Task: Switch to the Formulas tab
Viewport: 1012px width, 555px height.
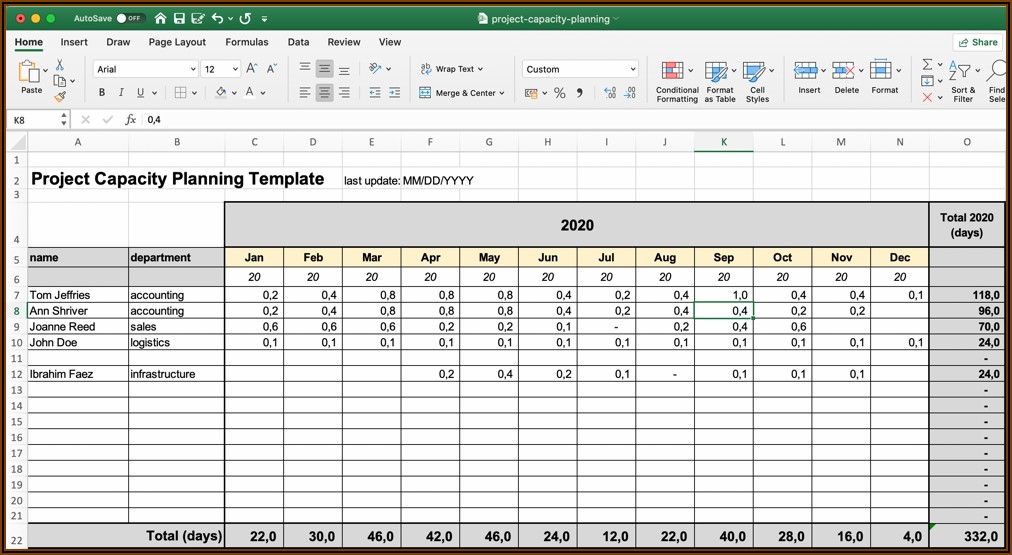Action: click(x=246, y=42)
